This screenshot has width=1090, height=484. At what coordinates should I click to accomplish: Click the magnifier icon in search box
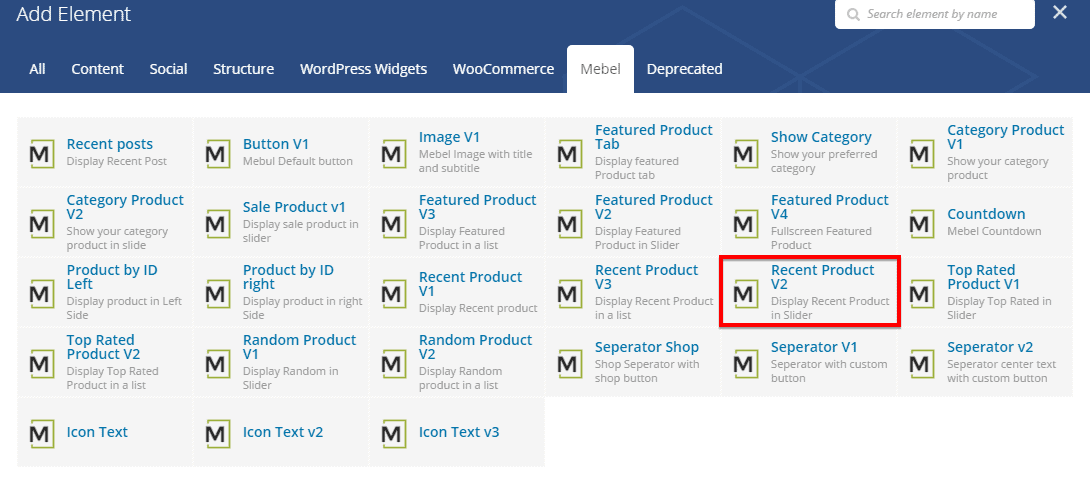[x=853, y=15]
